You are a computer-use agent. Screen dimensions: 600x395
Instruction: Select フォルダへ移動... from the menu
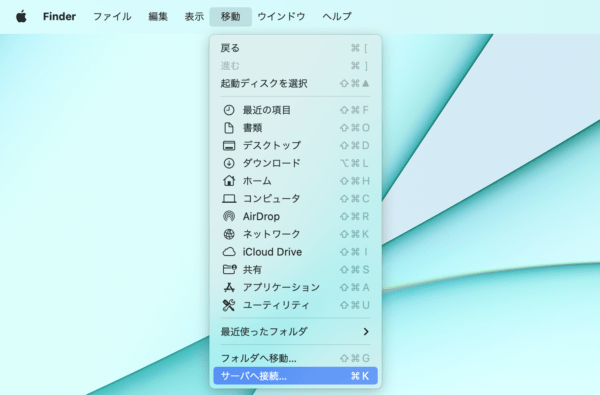[295, 358]
